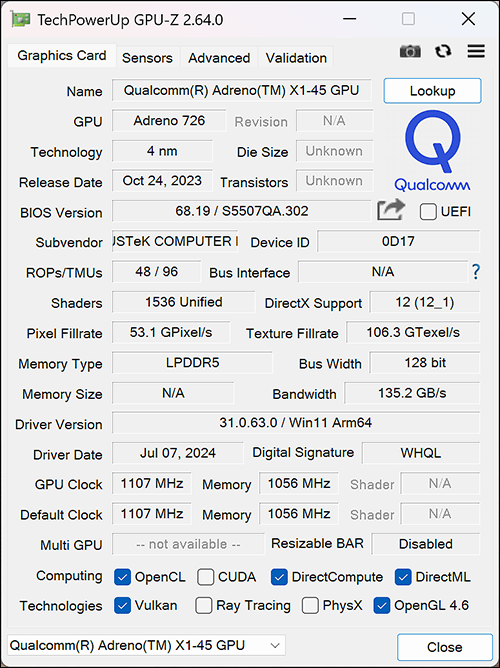The image size is (500, 668).
Task: Click the Driver Version field
Action: pyautogui.click(x=296, y=423)
